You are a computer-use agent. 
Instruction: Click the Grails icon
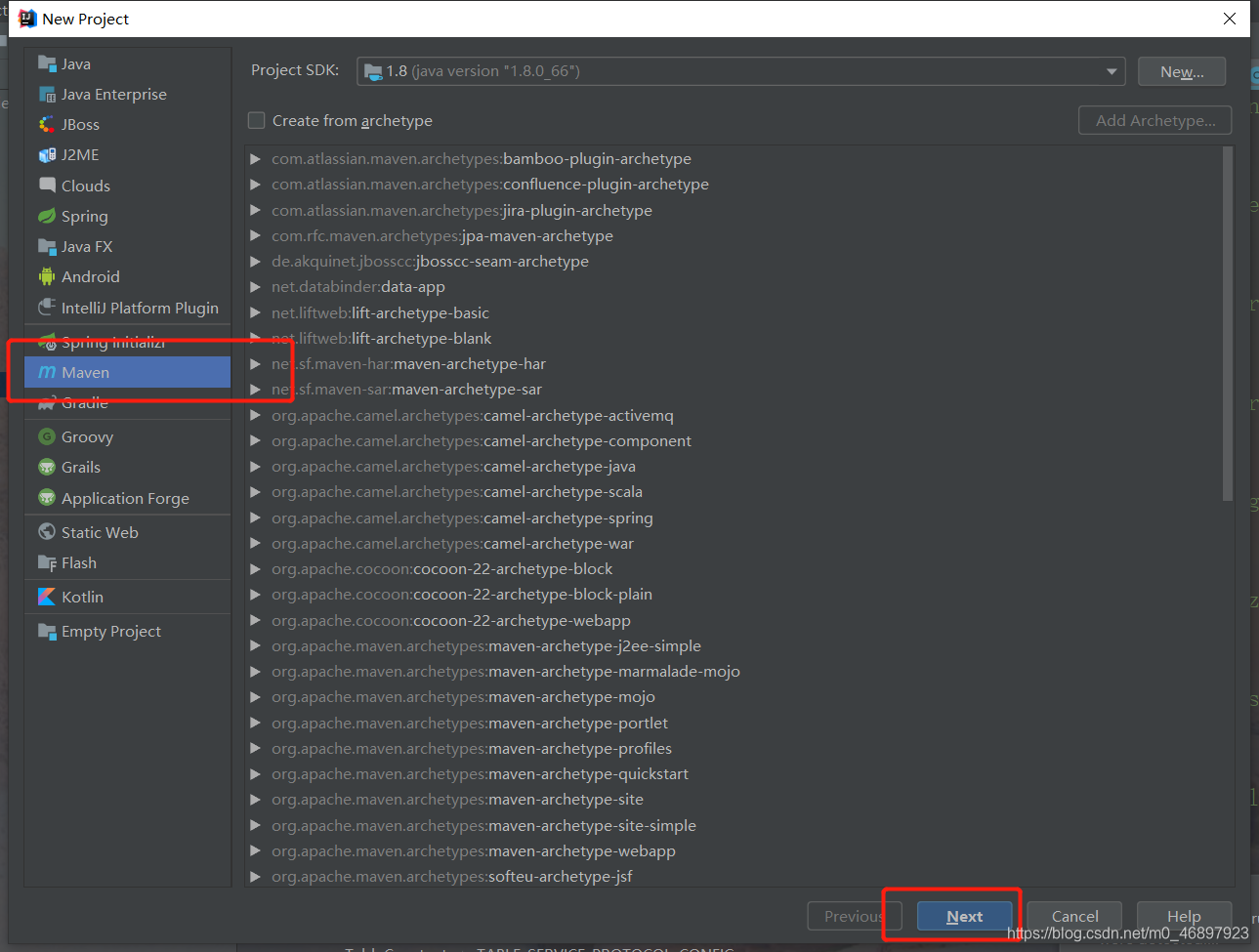coord(47,467)
